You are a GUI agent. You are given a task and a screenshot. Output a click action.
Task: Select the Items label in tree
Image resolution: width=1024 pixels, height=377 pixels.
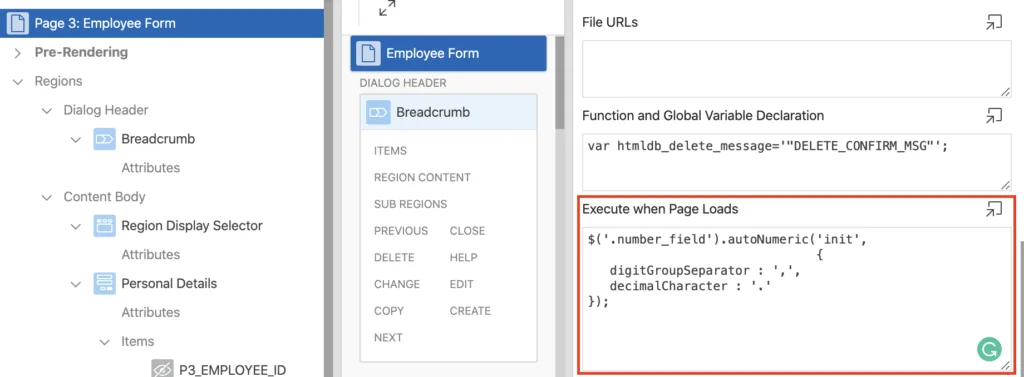137,341
